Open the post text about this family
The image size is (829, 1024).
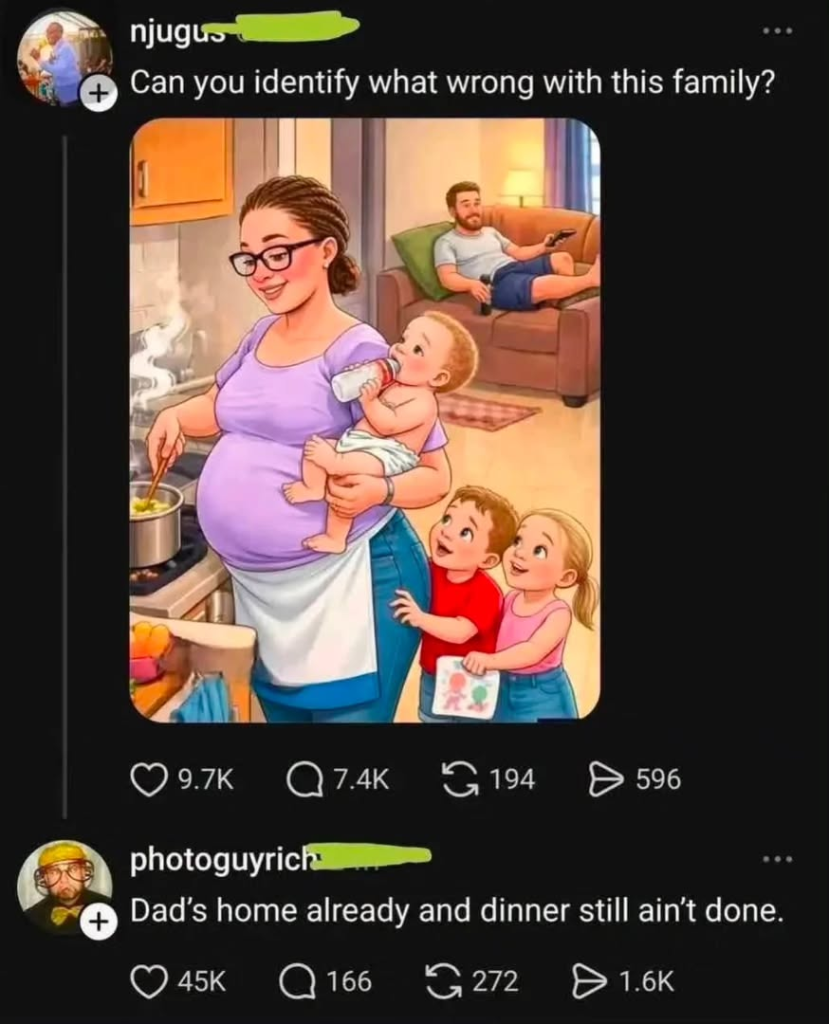coord(452,83)
